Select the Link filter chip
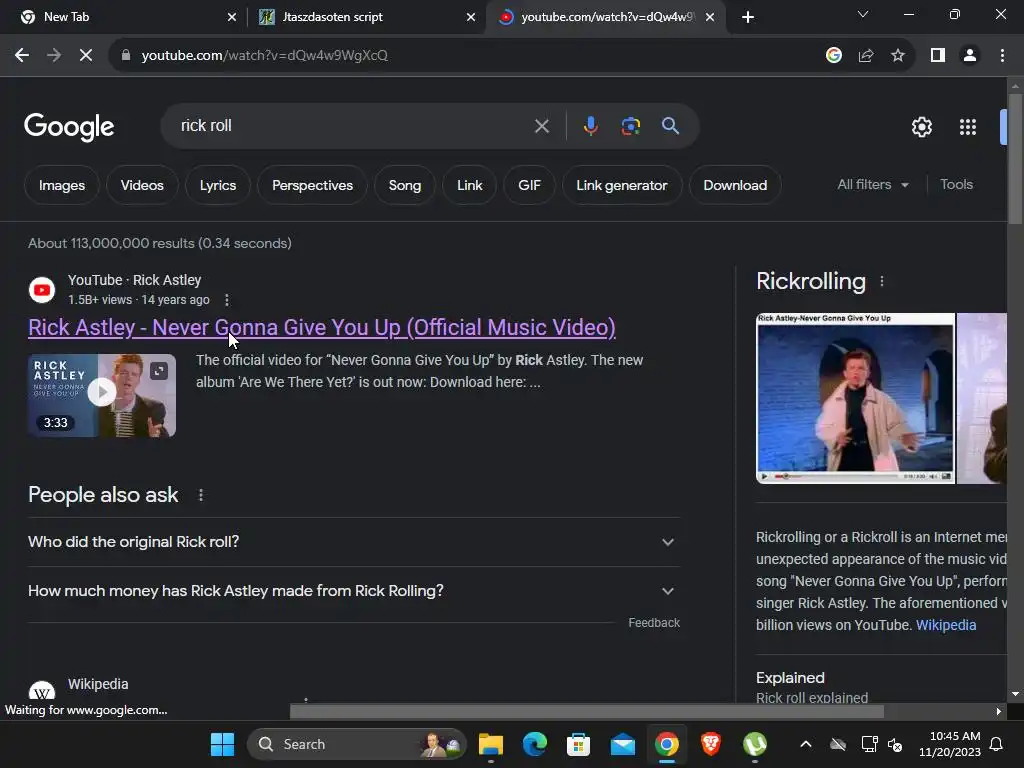Image resolution: width=1024 pixels, height=768 pixels. point(470,185)
